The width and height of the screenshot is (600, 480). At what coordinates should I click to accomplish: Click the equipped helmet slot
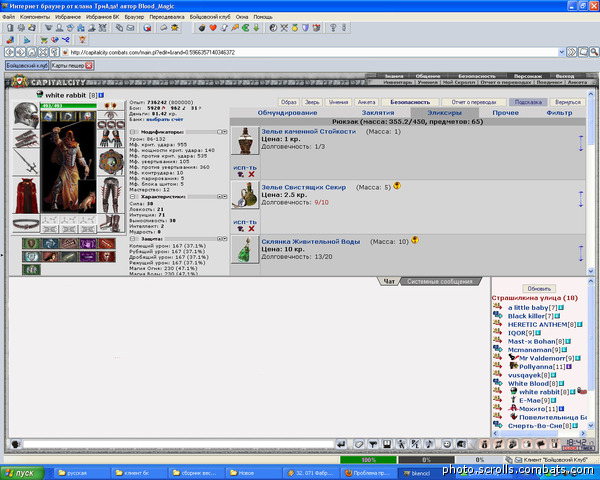click(x=26, y=115)
